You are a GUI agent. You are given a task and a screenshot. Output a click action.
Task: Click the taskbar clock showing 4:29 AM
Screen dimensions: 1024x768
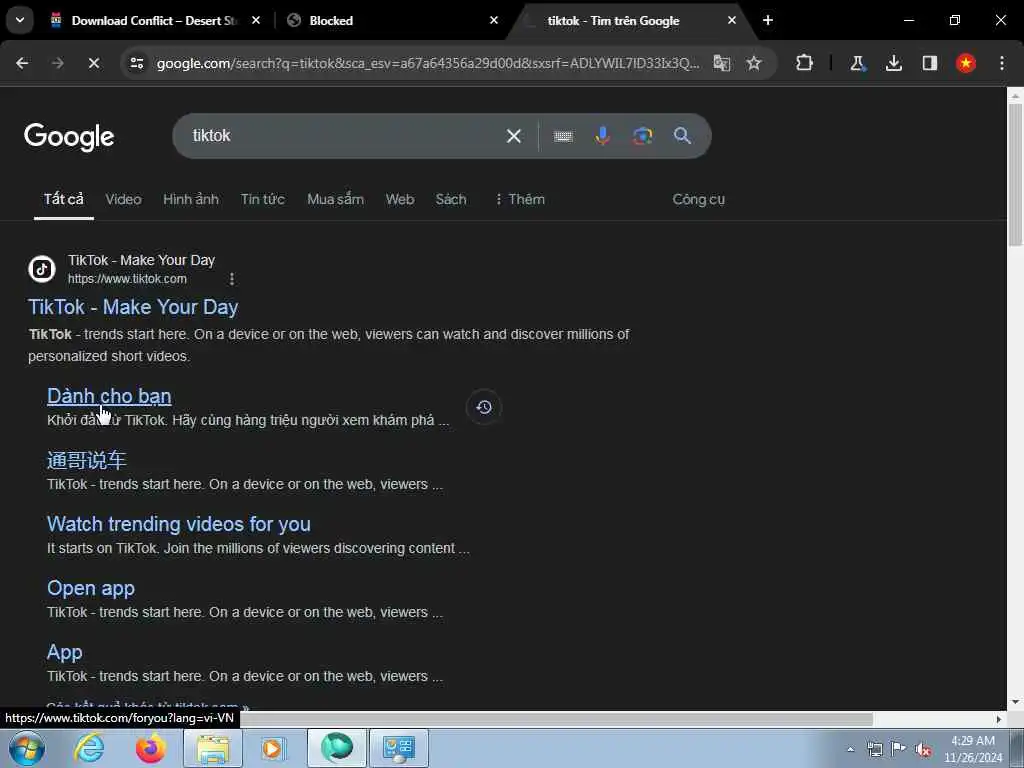pos(973,749)
